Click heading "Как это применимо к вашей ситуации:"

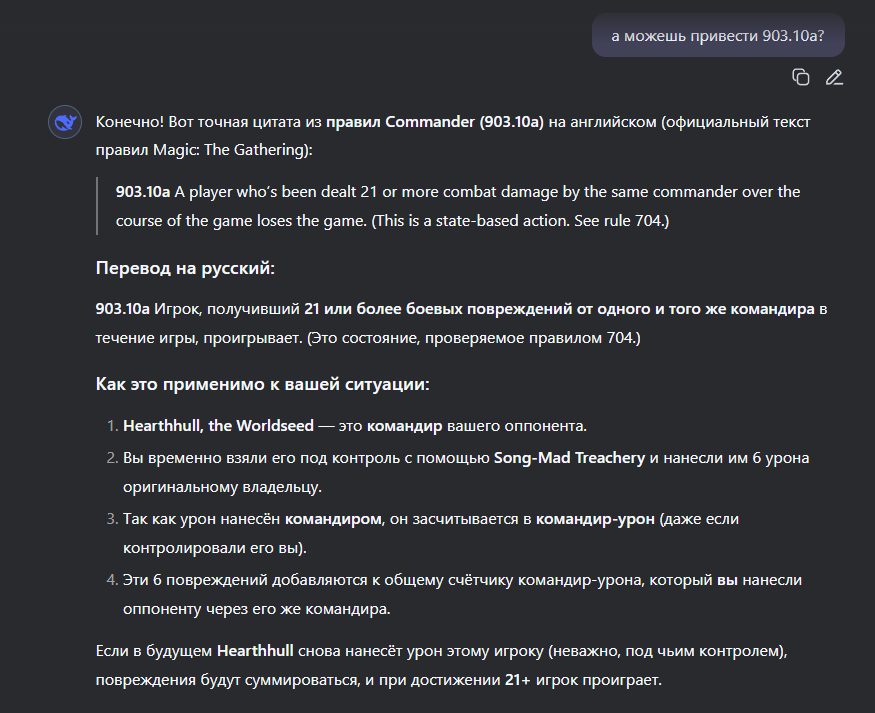(x=263, y=384)
